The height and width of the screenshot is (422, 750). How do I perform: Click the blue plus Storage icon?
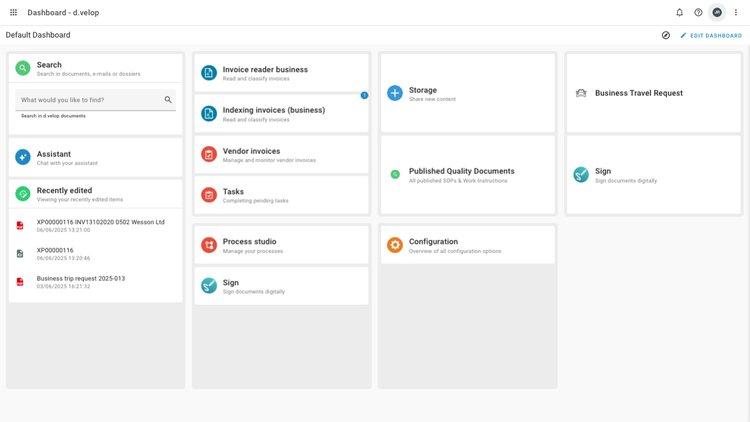click(395, 93)
